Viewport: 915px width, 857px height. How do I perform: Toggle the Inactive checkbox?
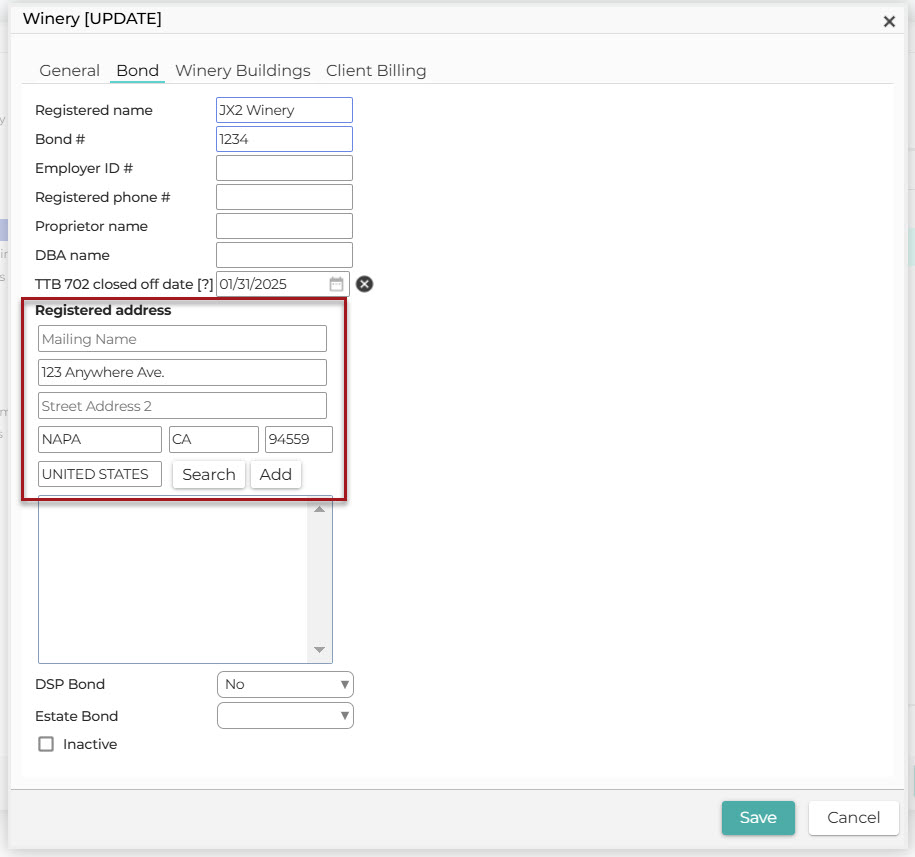tap(46, 744)
